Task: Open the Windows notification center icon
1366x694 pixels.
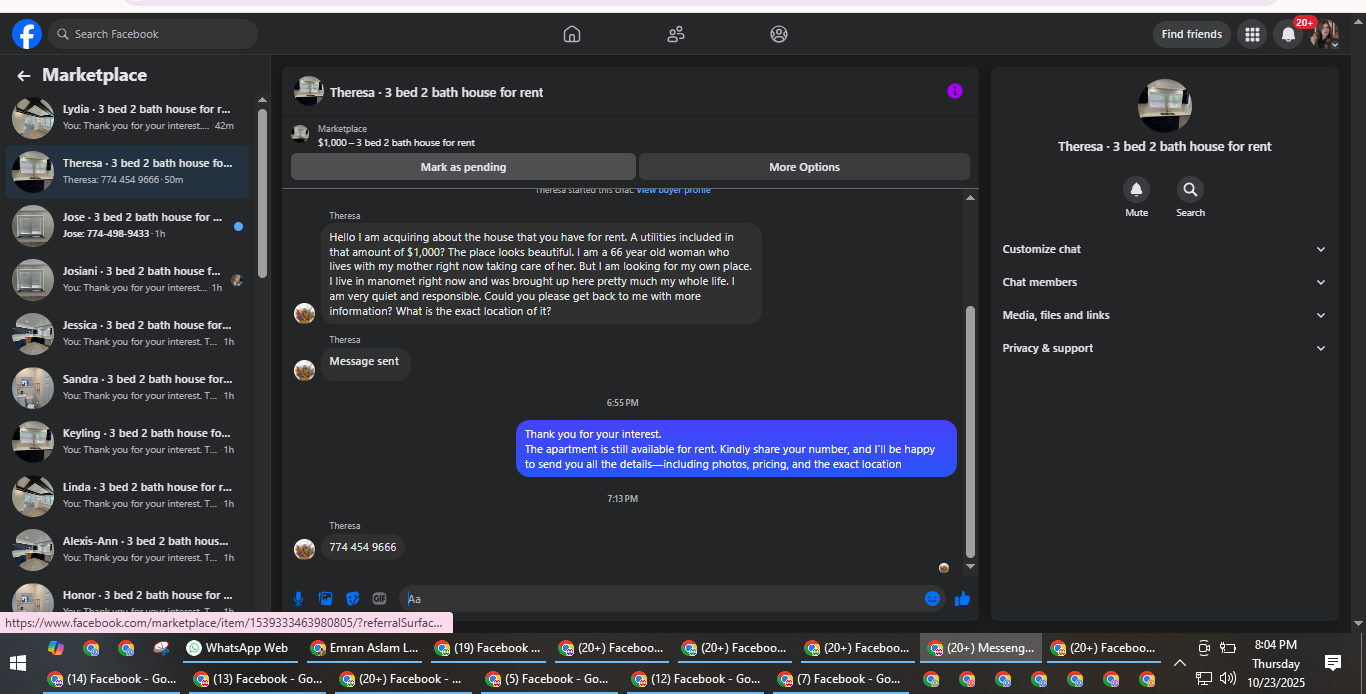Action: [x=1332, y=662]
